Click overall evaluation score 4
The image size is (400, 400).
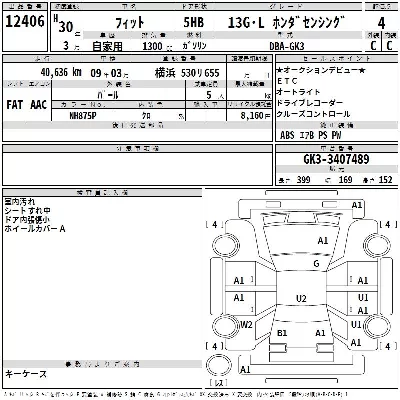click(381, 23)
